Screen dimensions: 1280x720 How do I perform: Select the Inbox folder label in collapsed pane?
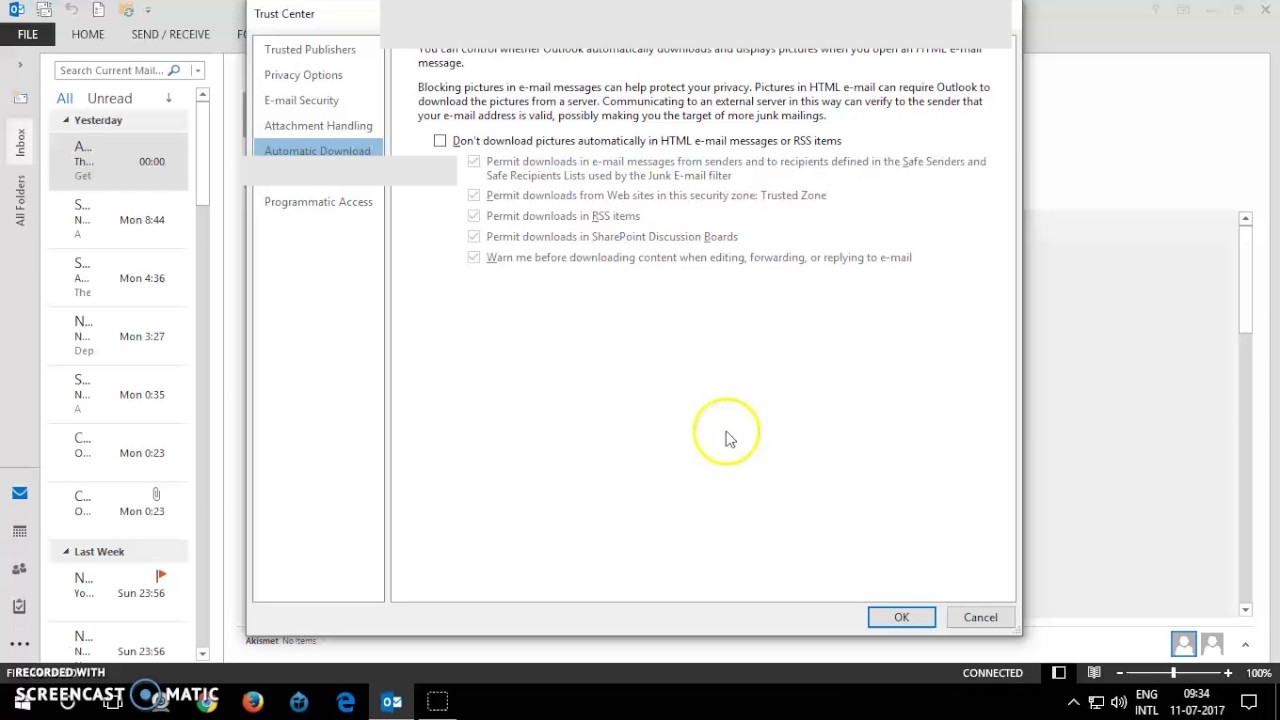[20, 142]
